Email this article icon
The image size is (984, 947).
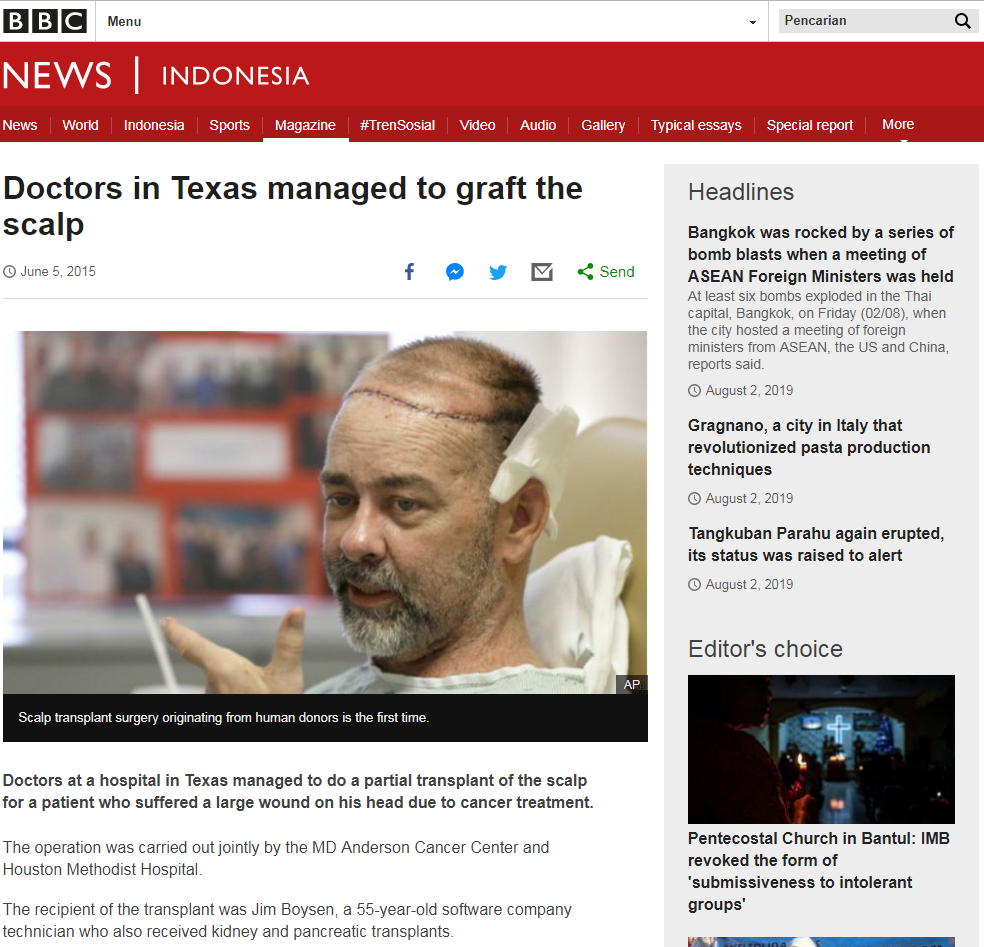pos(542,272)
